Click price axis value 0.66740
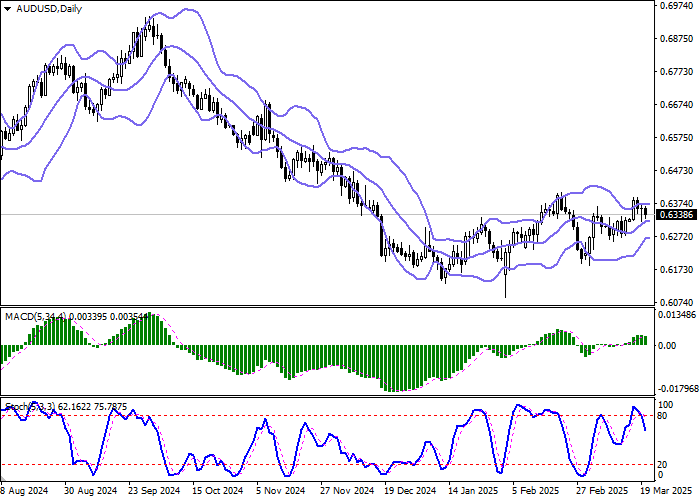The height and width of the screenshot is (500, 700). [x=677, y=105]
